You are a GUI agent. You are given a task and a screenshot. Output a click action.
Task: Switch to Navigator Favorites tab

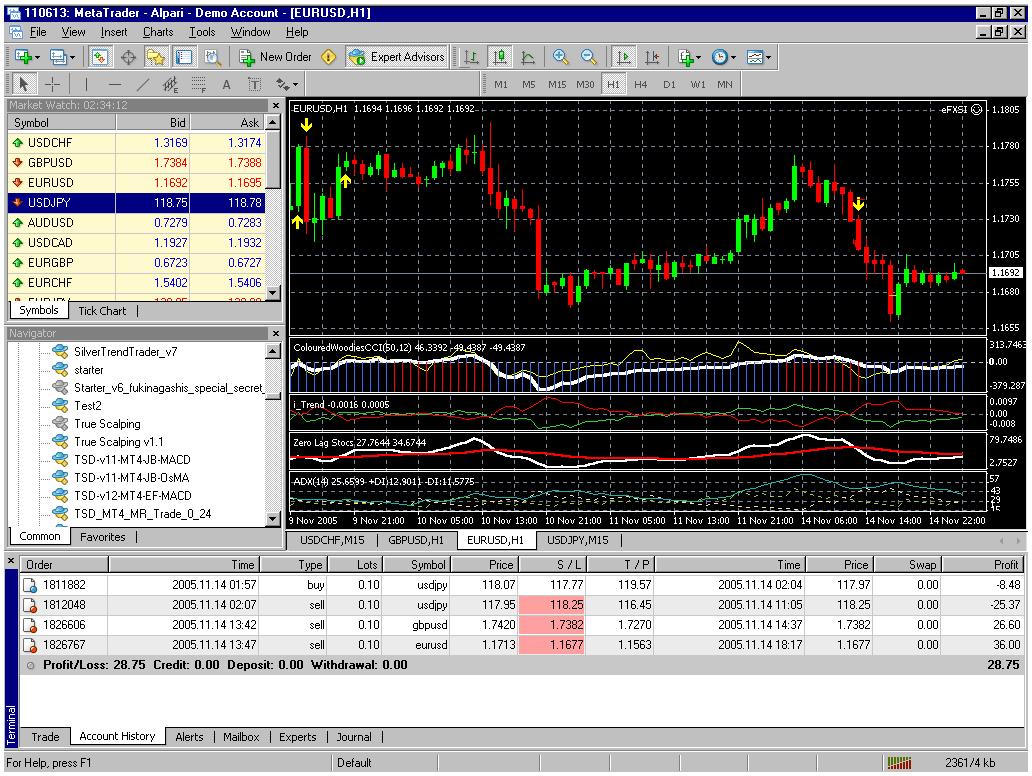(x=103, y=537)
